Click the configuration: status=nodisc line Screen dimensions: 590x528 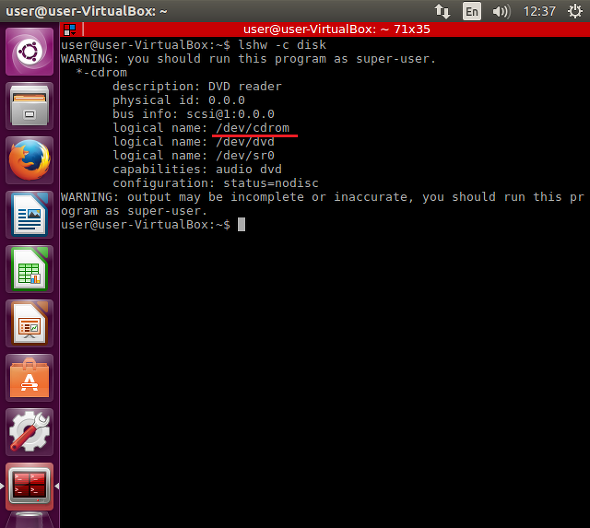215,183
